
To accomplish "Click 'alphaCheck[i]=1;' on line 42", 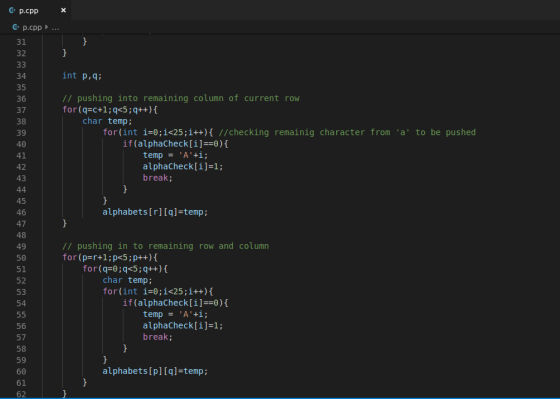I will 183,166.
